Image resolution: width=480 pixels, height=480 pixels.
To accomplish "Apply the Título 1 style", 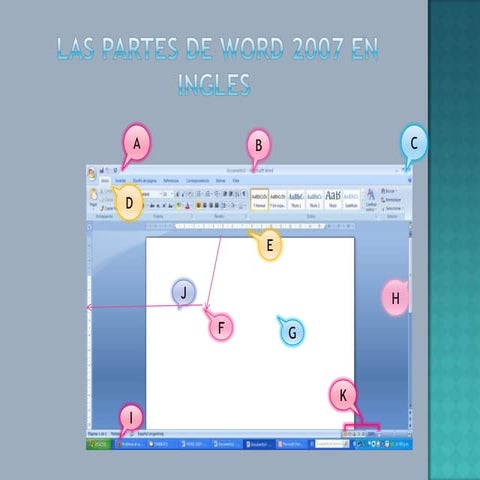I will [x=296, y=200].
